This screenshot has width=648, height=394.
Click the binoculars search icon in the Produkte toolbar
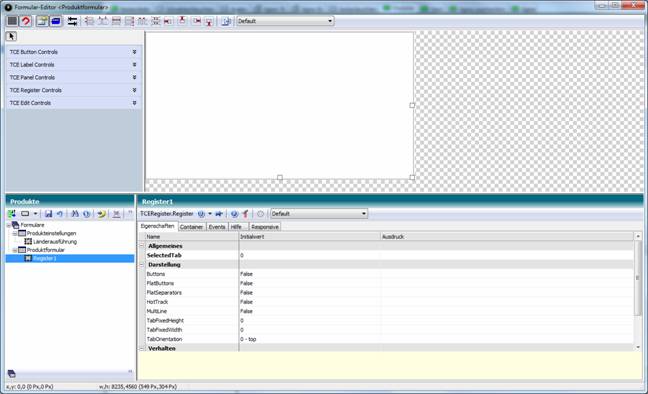(x=75, y=214)
